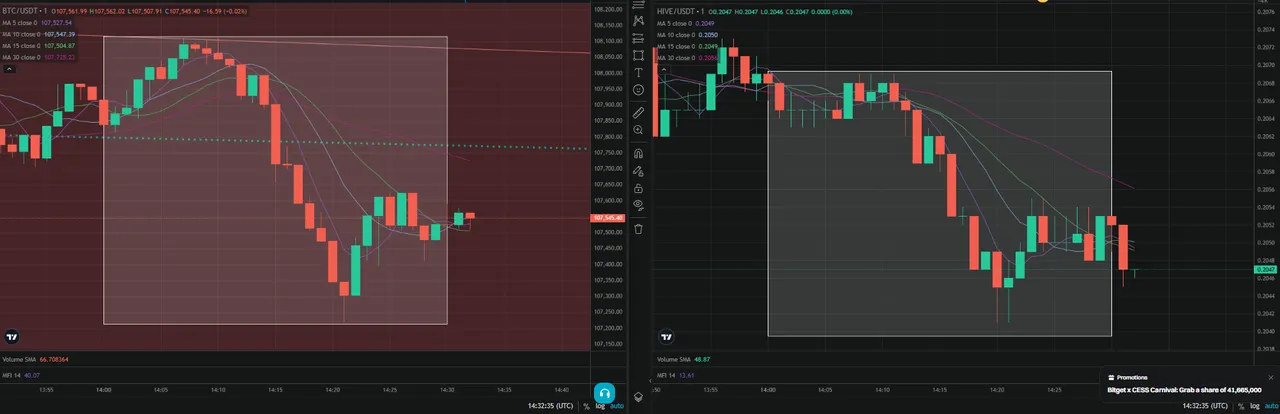Toggle hide all drawings eye icon
The image size is (1280, 414).
[x=638, y=205]
